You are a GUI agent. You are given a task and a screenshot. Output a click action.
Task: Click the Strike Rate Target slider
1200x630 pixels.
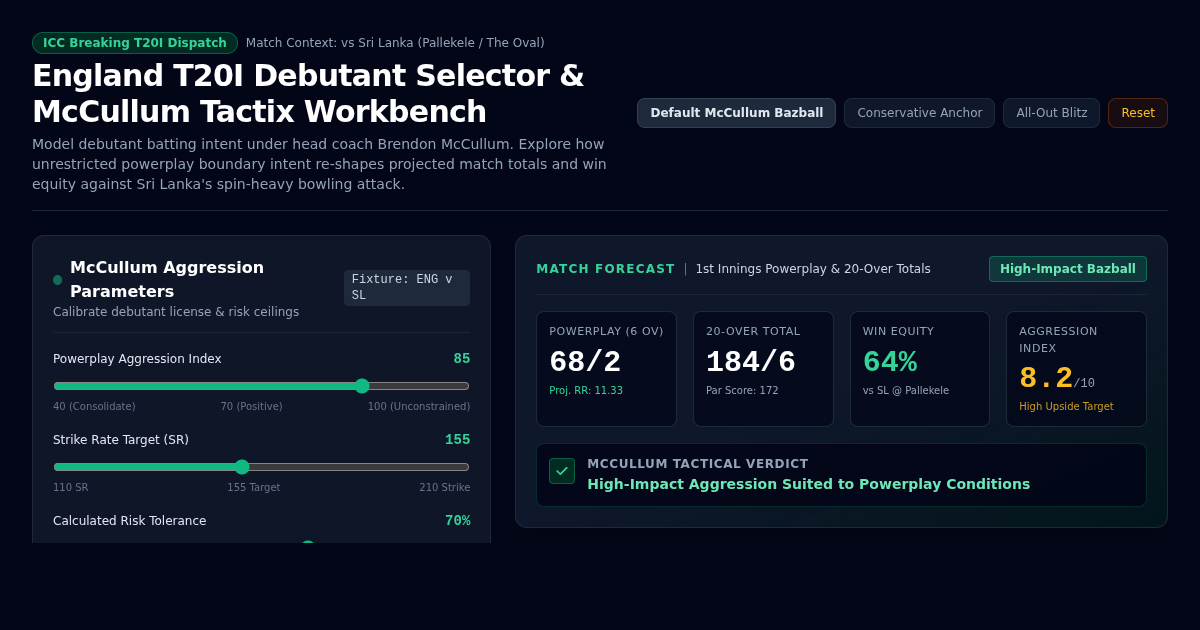coord(261,467)
